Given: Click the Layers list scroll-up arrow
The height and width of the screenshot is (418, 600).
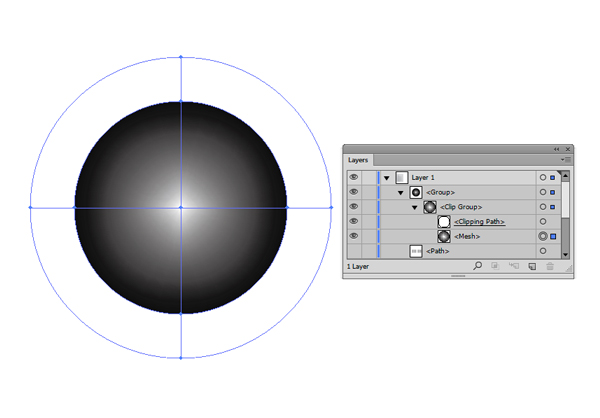Looking at the screenshot, I should pos(565,176).
